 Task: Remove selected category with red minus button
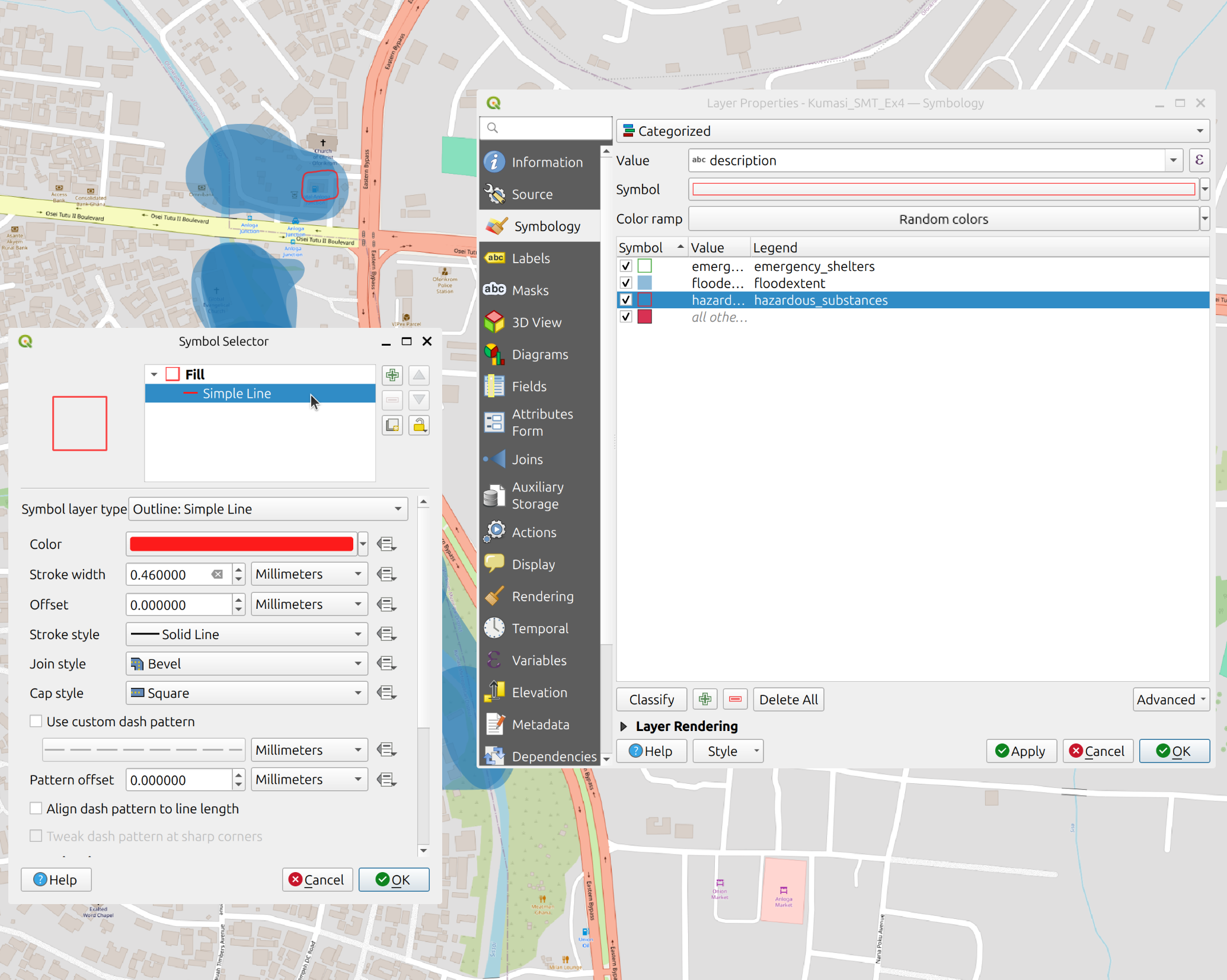coord(735,699)
